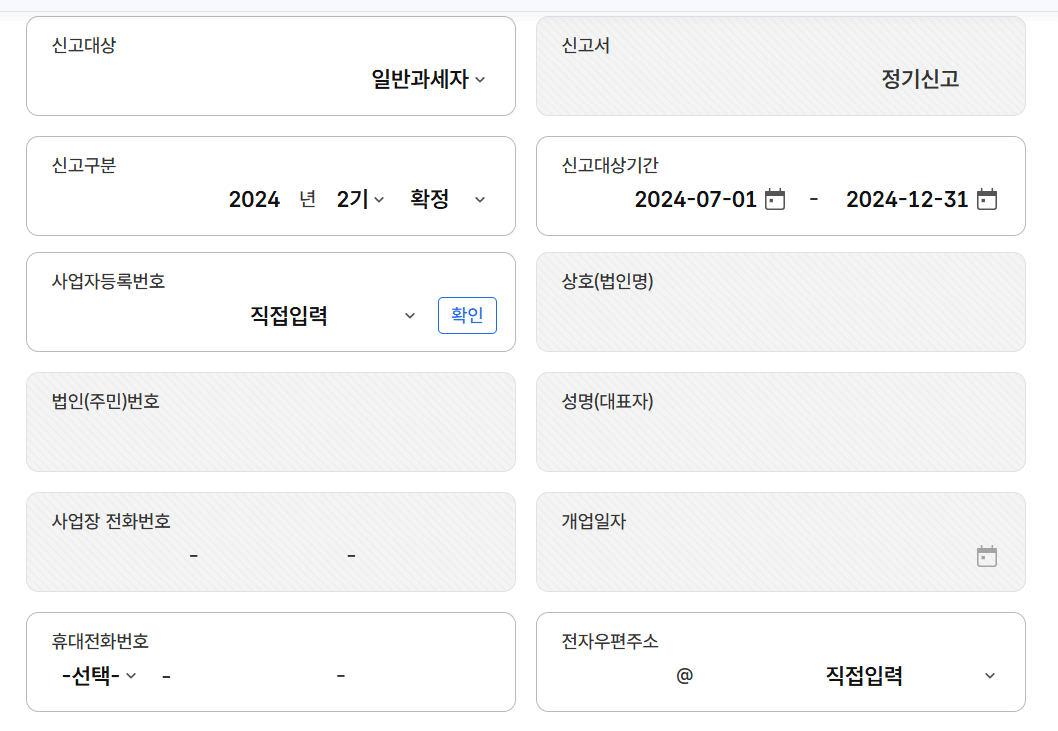Click the 일반과세자 dropdown chevron
Viewport: 1058px width, 731px height.
pyautogui.click(x=478, y=81)
